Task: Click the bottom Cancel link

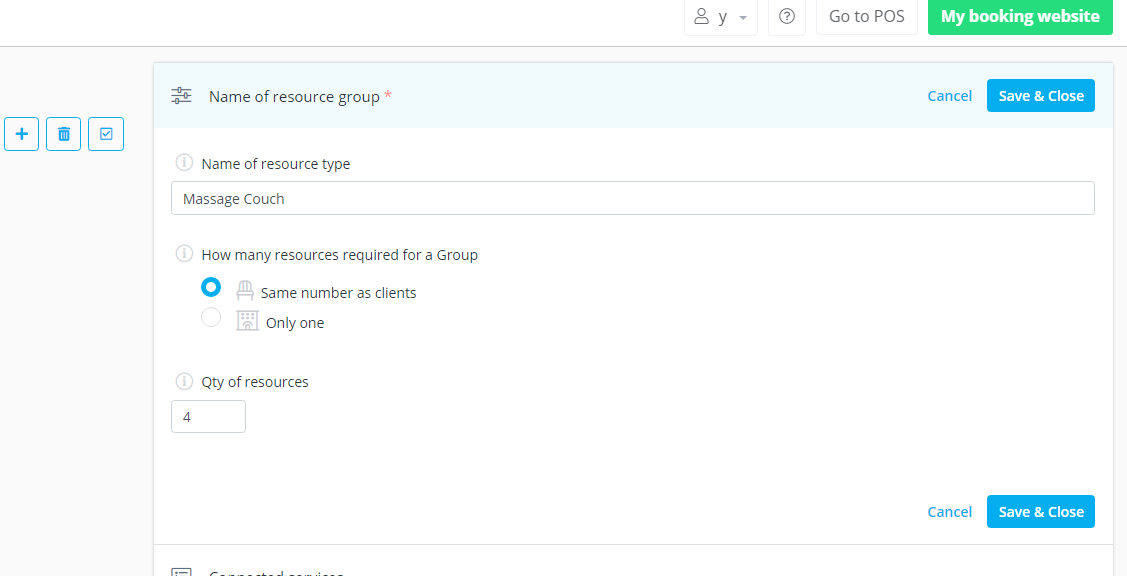Action: point(949,512)
